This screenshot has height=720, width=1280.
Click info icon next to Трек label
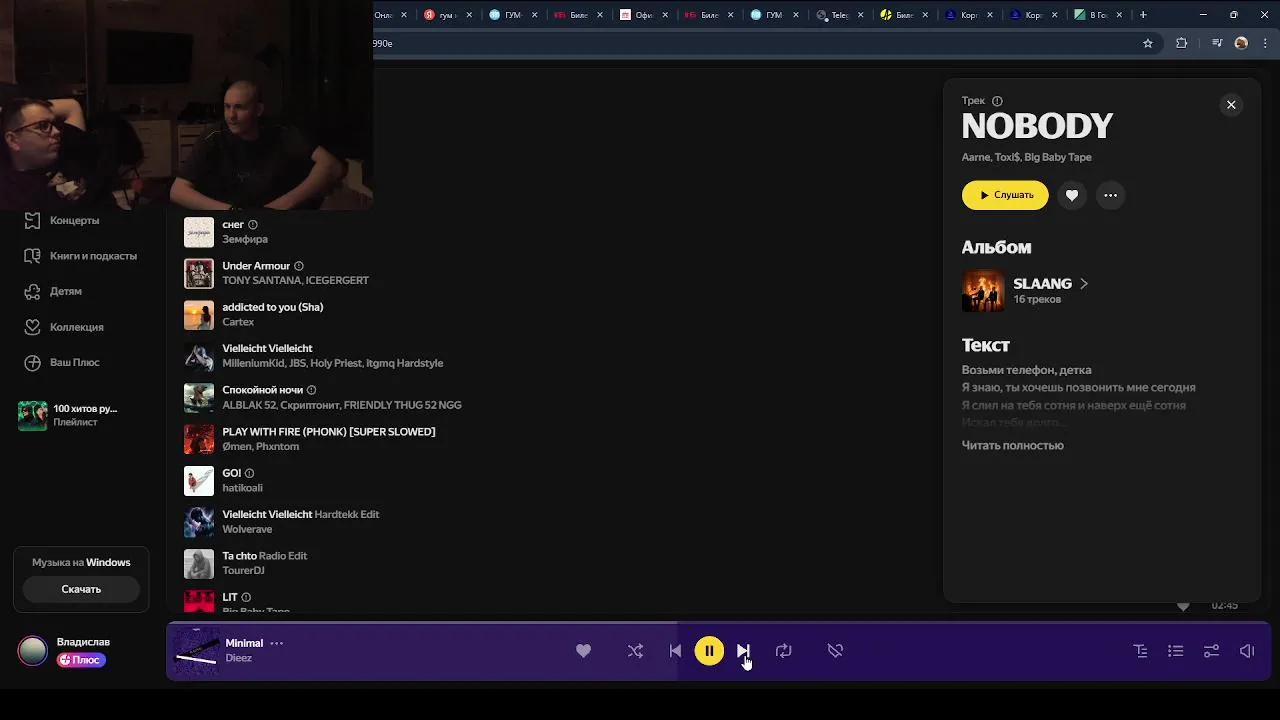tap(997, 101)
